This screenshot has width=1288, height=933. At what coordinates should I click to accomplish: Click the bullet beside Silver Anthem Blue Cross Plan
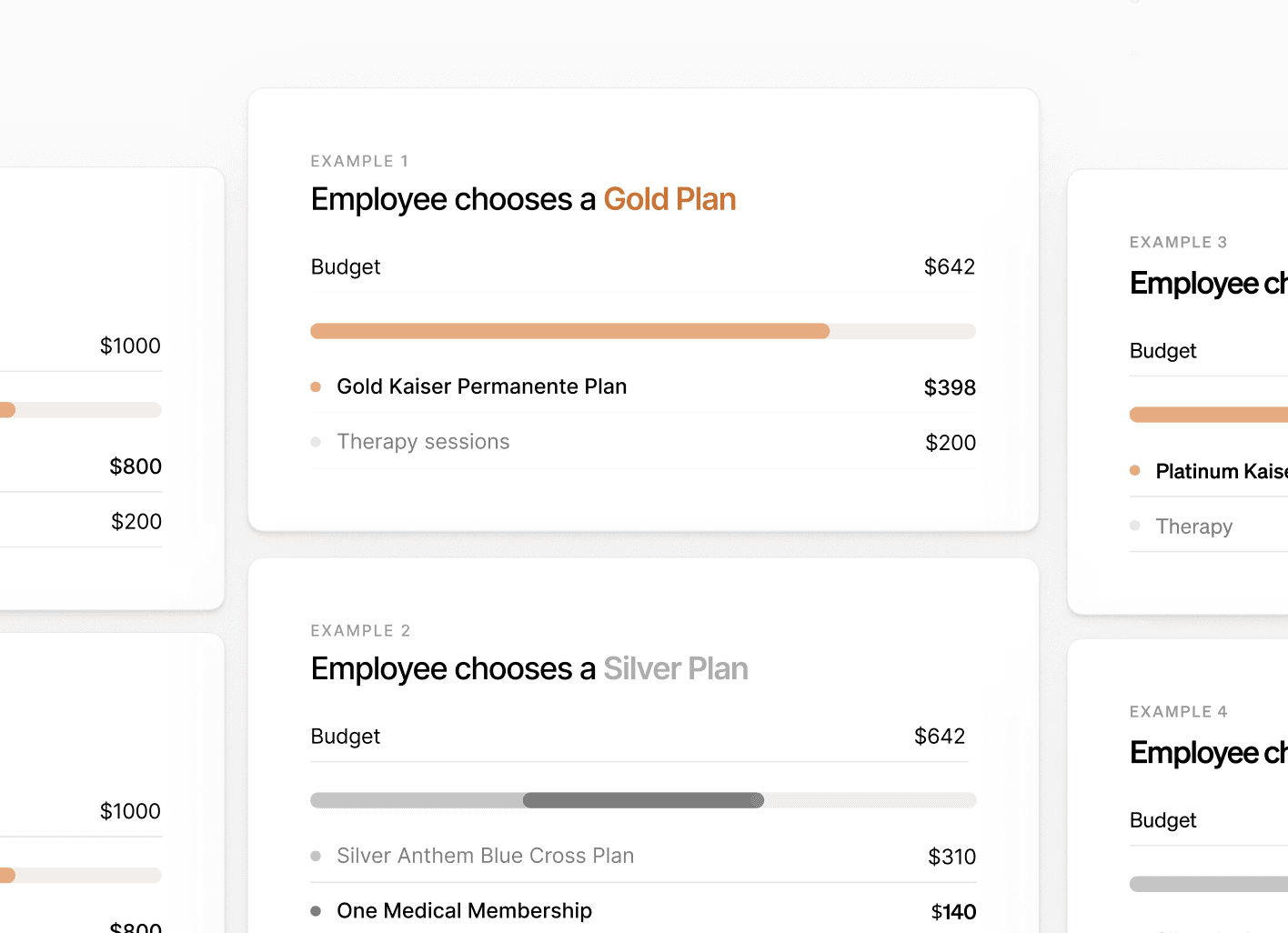tap(316, 856)
